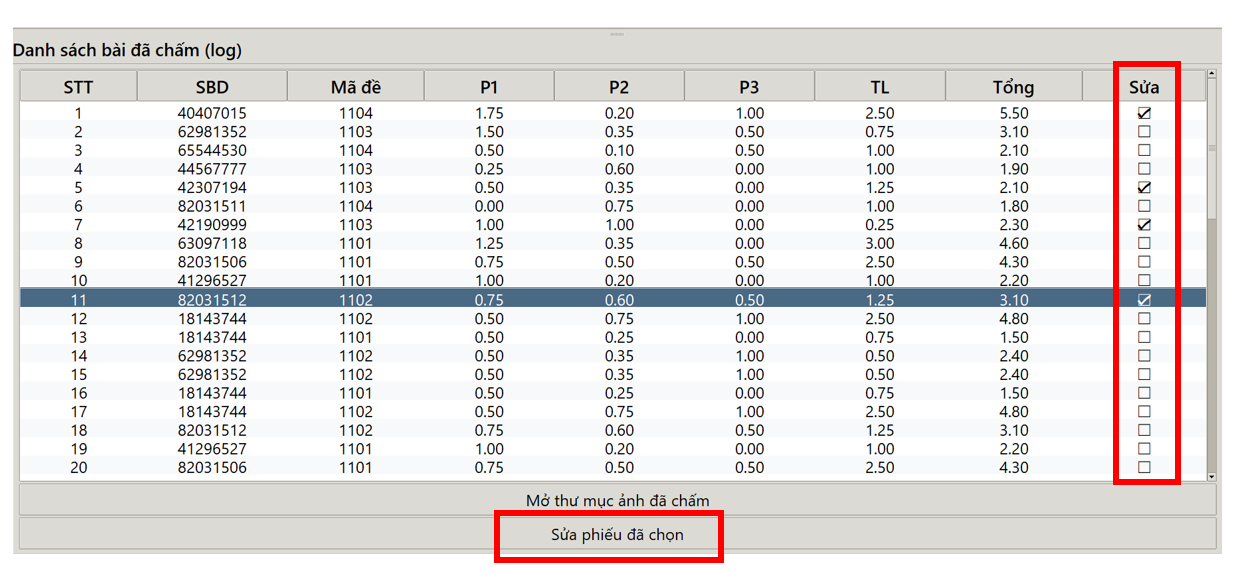
Task: Select row 8 with SBD 63097118
Action: pyautogui.click(x=212, y=243)
